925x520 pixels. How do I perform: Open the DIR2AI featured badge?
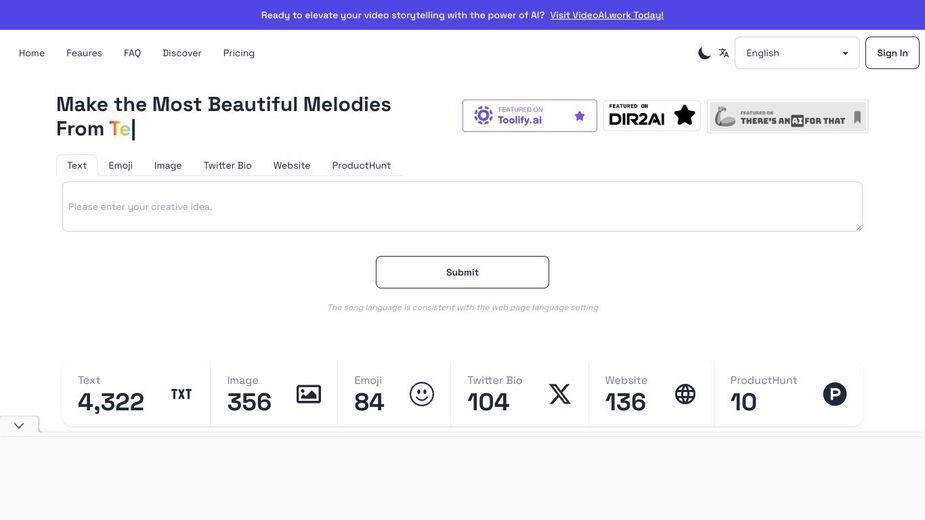pyautogui.click(x=651, y=116)
